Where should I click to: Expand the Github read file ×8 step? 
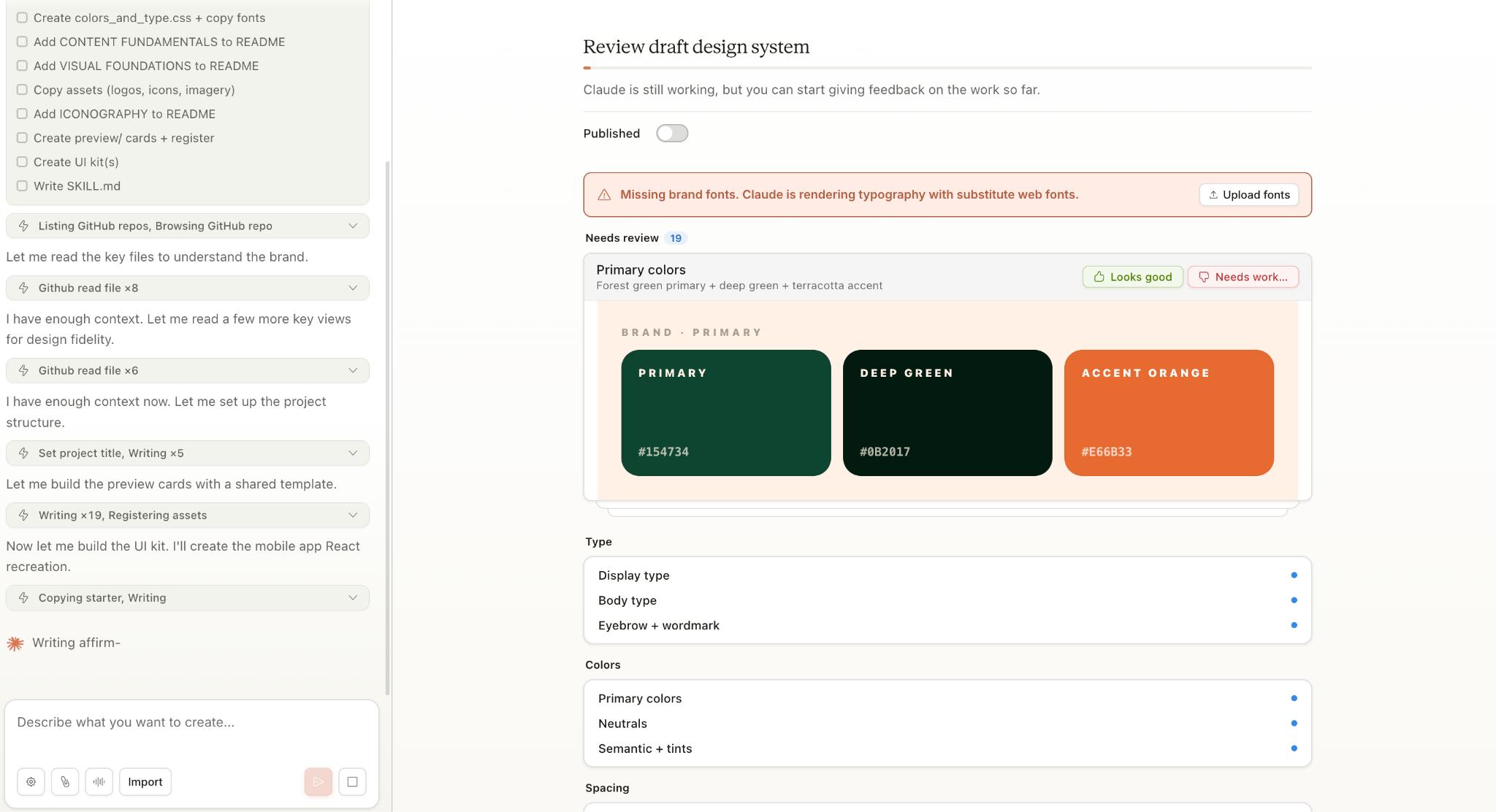click(188, 288)
